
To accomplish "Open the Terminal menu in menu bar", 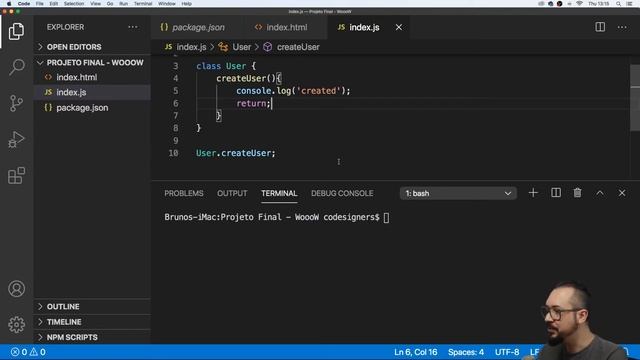I will coord(143,3).
